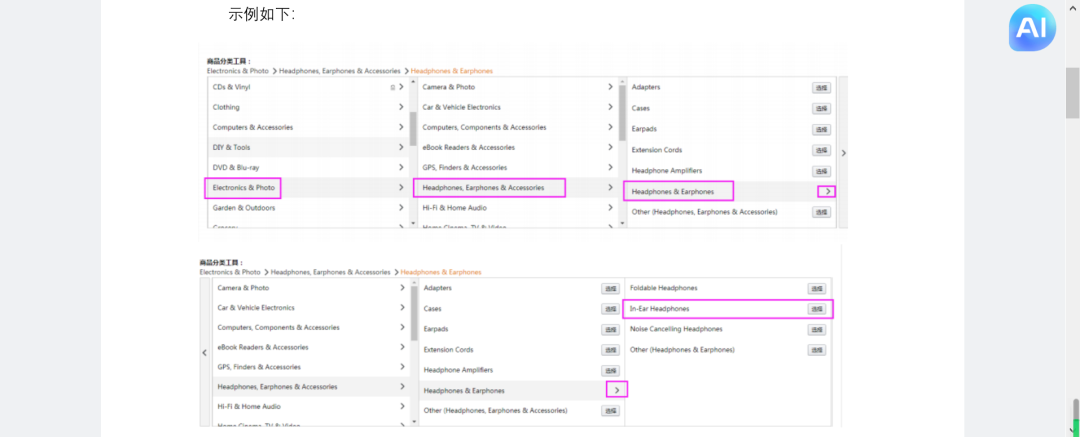Screen dimensions: 1080x437
Task: Click 选择 next to Noise Cancelling Headphones
Action: coord(816,330)
